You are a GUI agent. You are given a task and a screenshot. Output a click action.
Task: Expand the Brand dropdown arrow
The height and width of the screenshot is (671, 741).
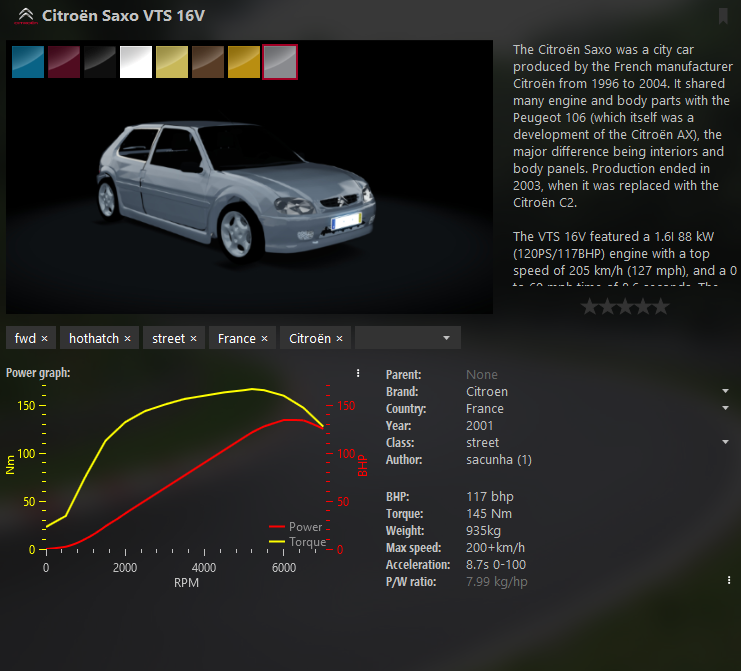[x=725, y=391]
